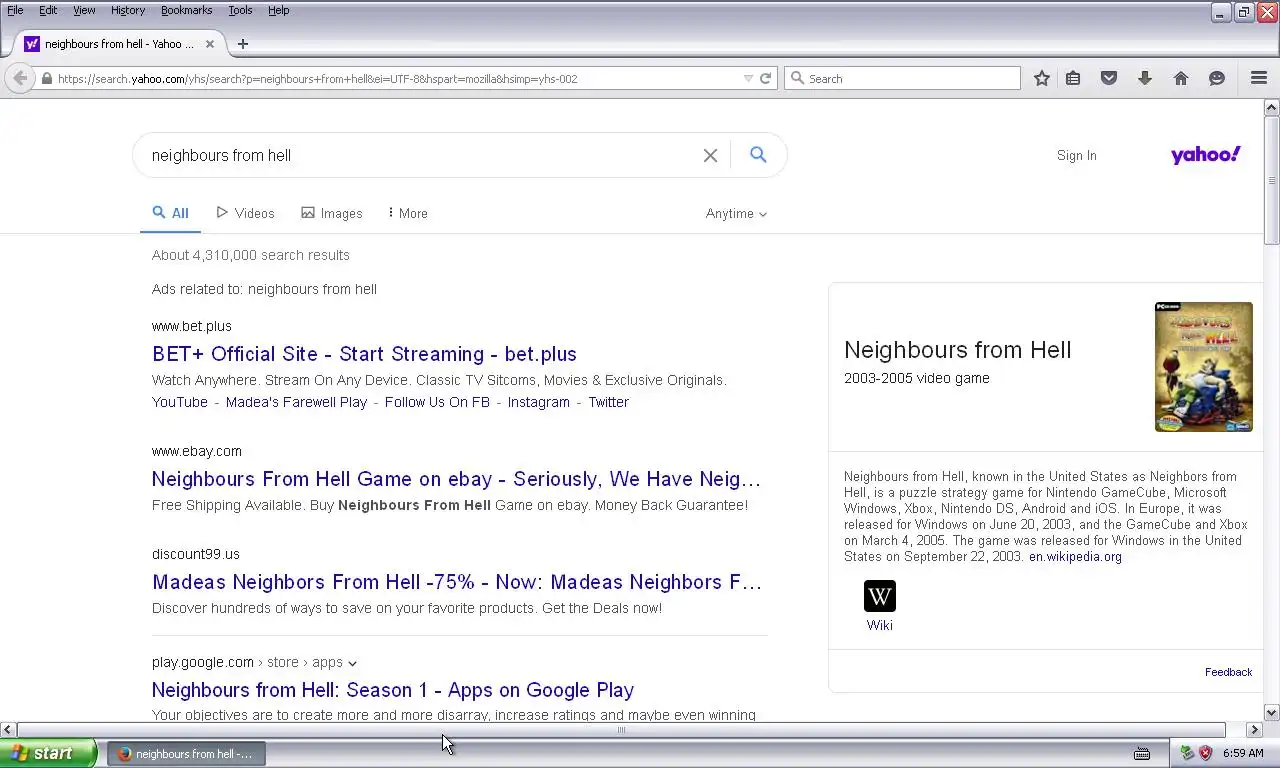
Task: Open the Help menu
Action: [279, 10]
